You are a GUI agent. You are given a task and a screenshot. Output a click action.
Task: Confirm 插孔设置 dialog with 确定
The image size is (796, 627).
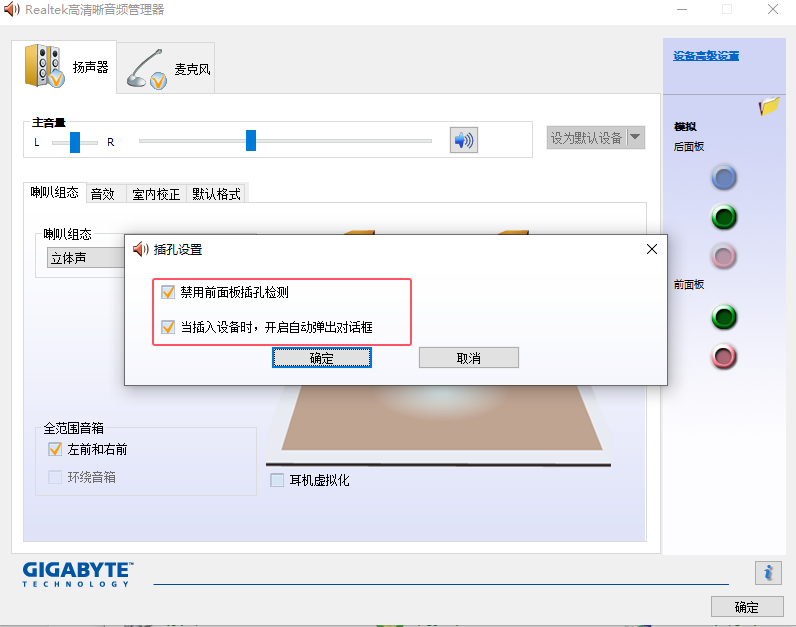coord(322,358)
